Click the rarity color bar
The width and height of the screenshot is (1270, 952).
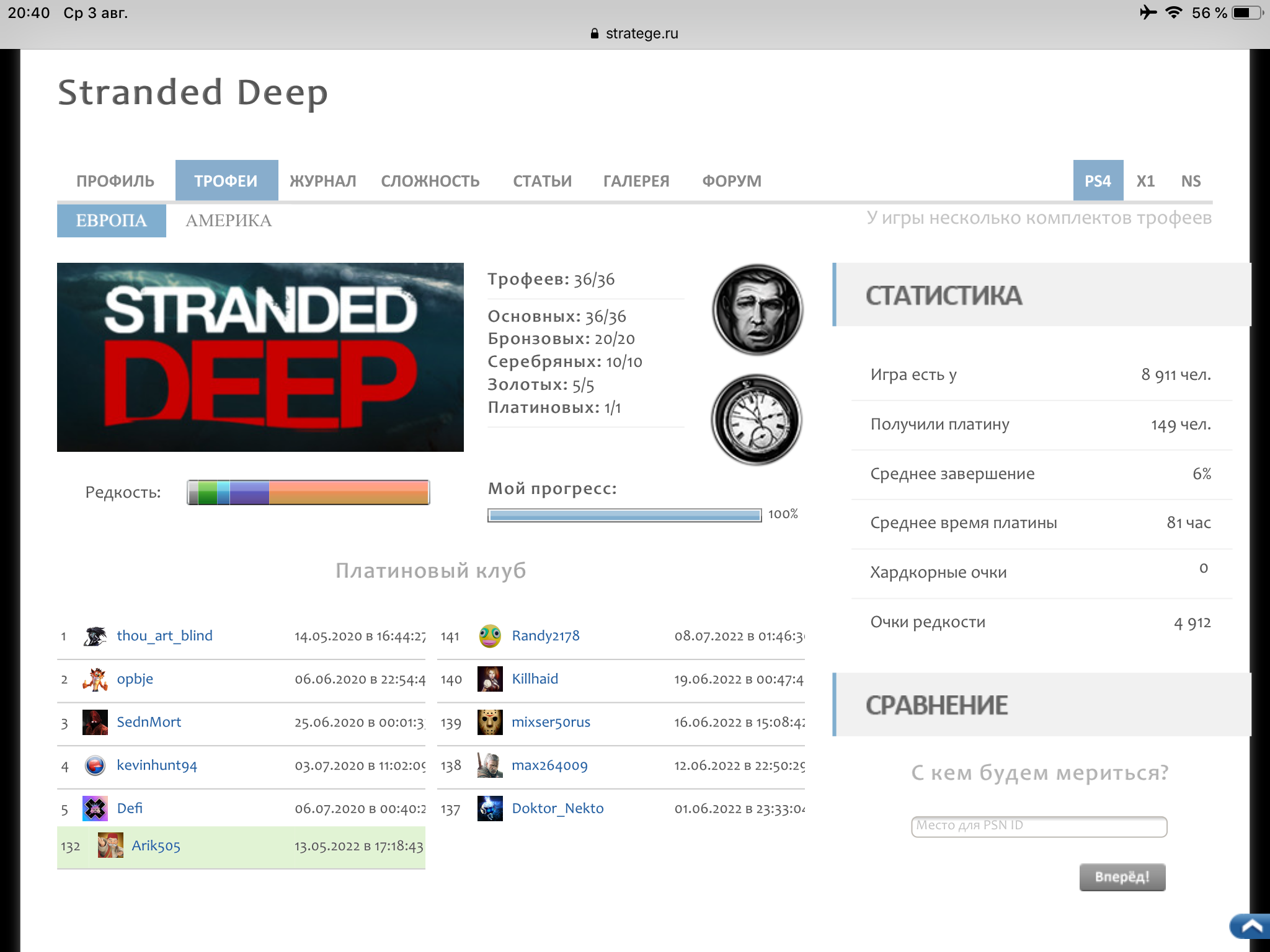308,492
